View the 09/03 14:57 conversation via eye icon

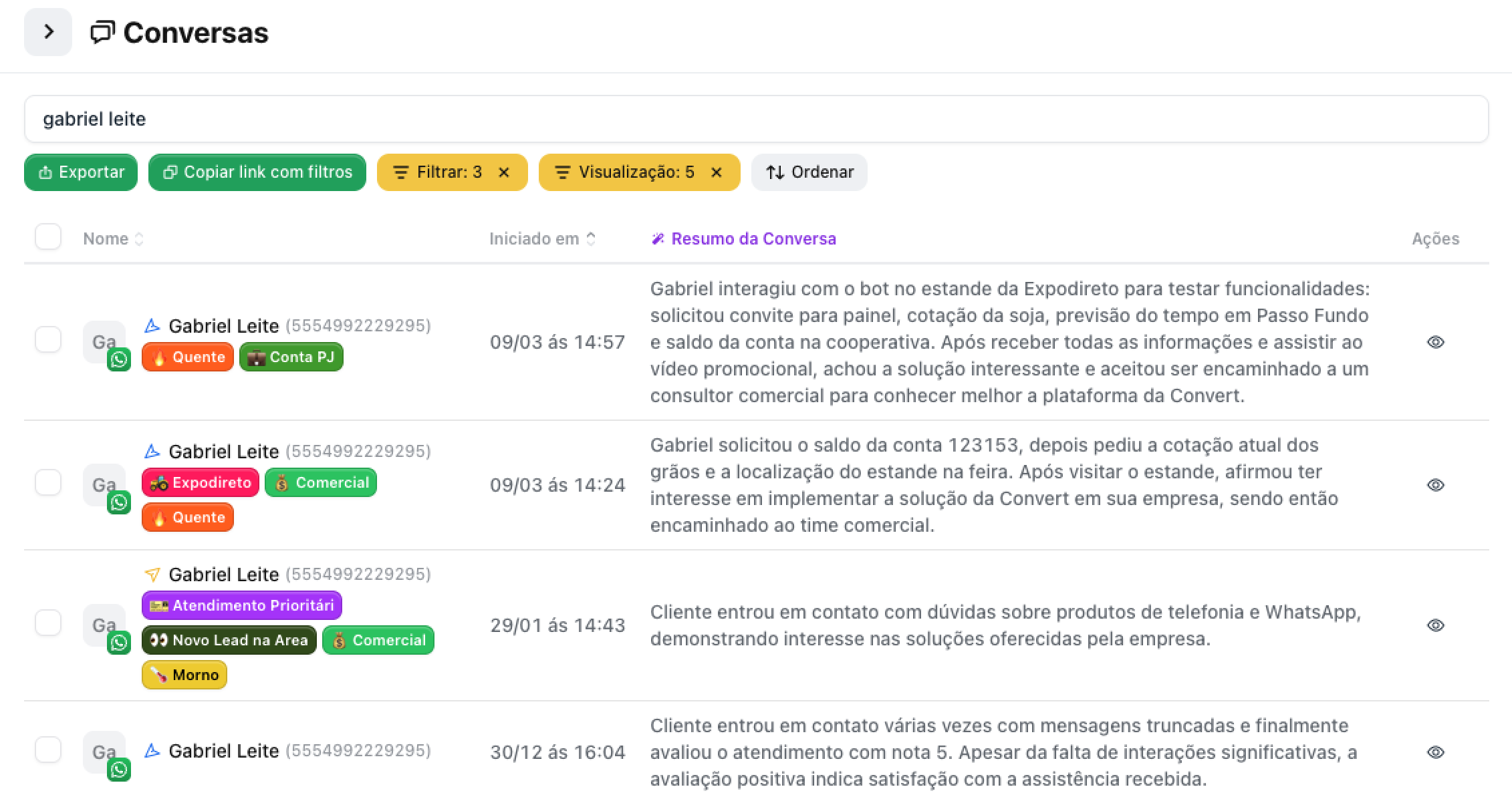coord(1436,342)
